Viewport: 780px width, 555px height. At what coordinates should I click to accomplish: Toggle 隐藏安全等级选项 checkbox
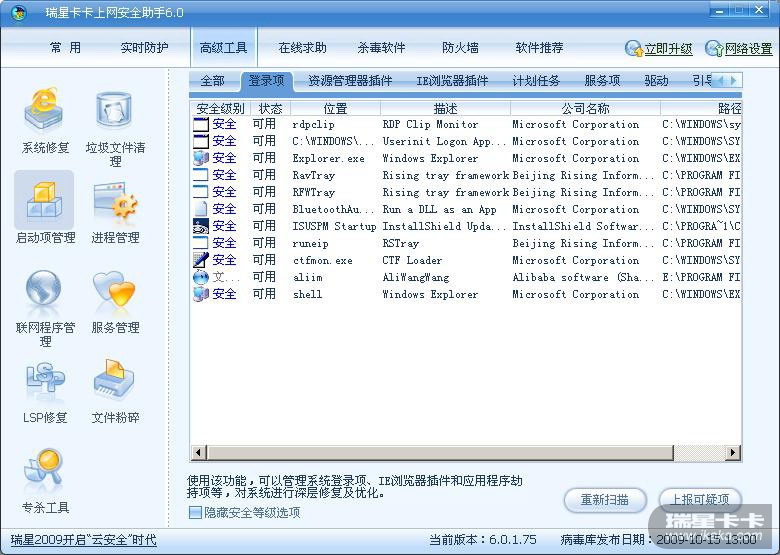tap(195, 512)
